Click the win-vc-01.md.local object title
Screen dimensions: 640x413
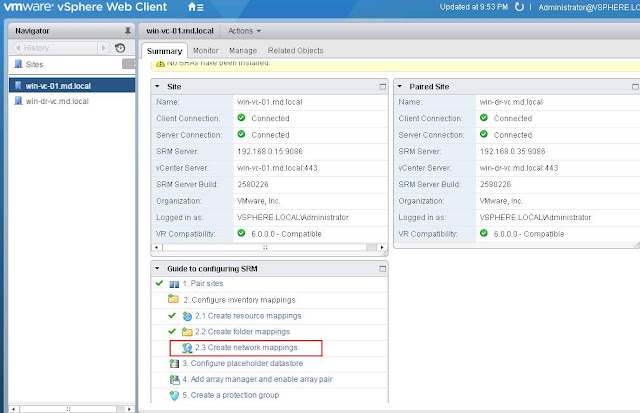[180, 31]
